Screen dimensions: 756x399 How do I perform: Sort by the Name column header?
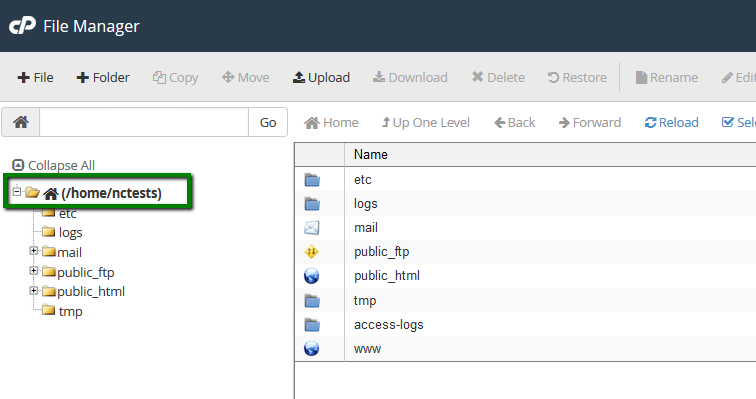pos(371,155)
